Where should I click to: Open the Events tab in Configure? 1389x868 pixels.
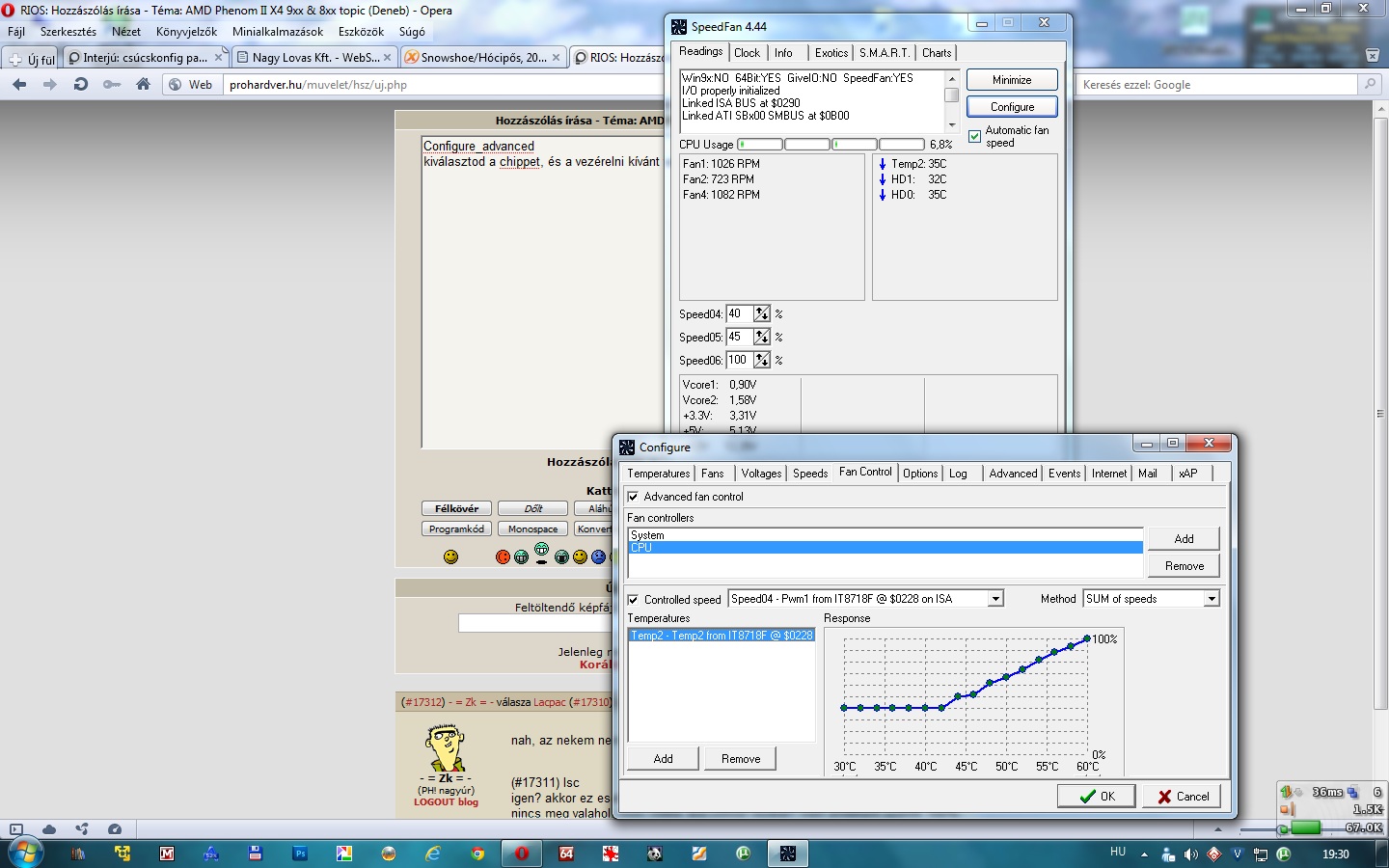pyautogui.click(x=1065, y=474)
